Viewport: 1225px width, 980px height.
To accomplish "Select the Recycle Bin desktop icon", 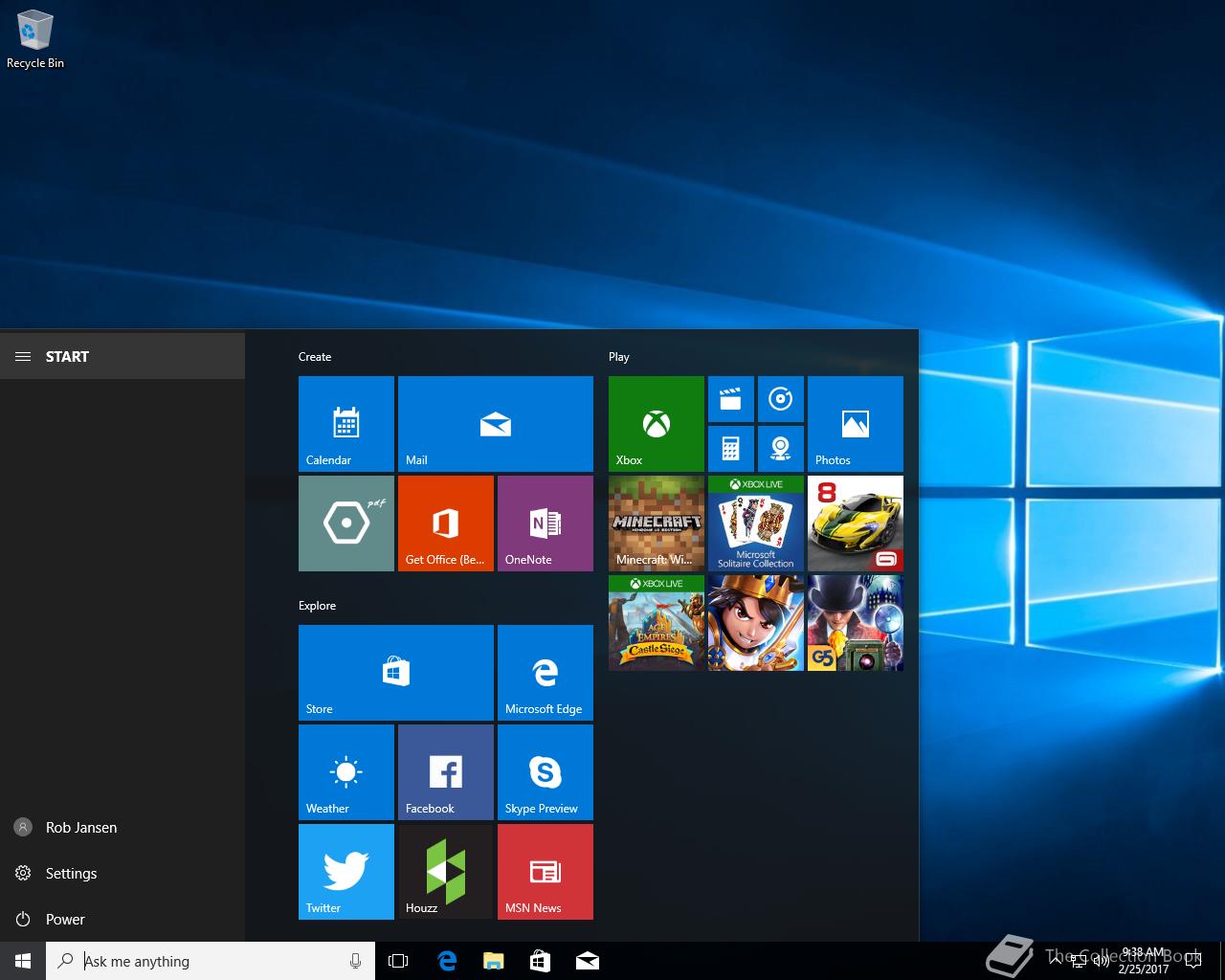I will point(35,39).
